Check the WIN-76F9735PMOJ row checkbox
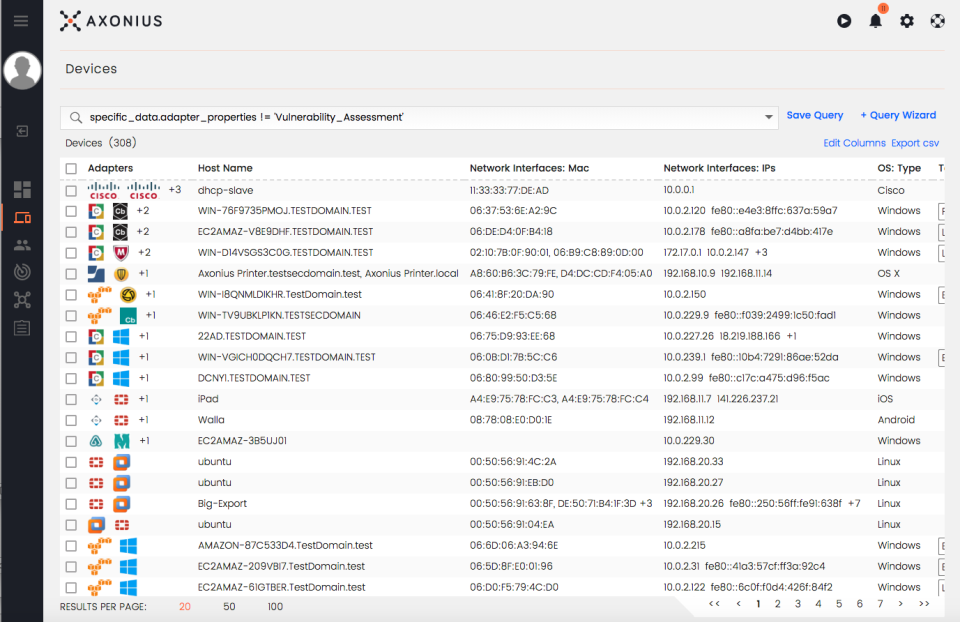The image size is (960, 622). [71, 211]
